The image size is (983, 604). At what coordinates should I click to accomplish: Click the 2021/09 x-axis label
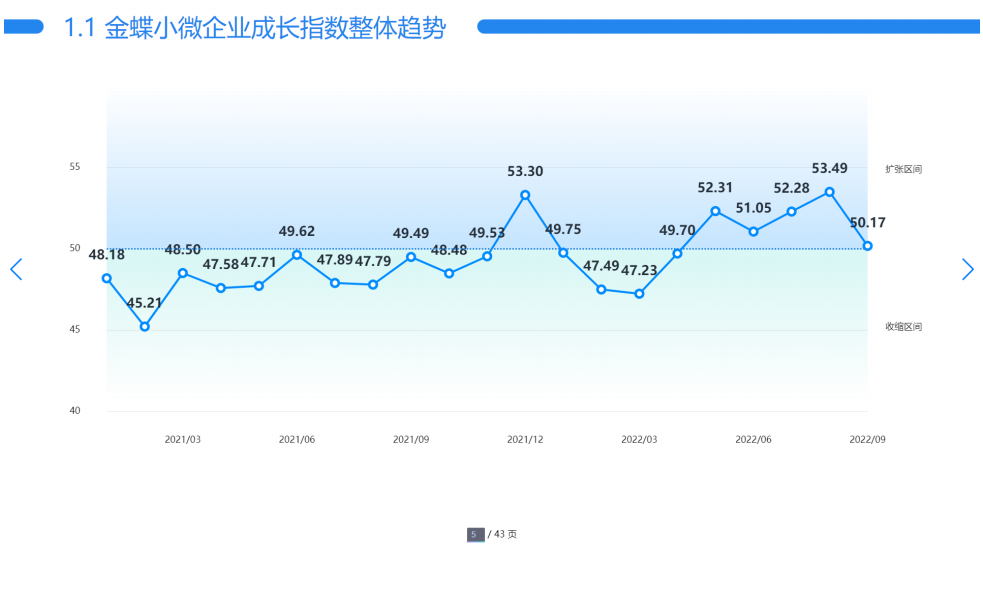point(411,440)
